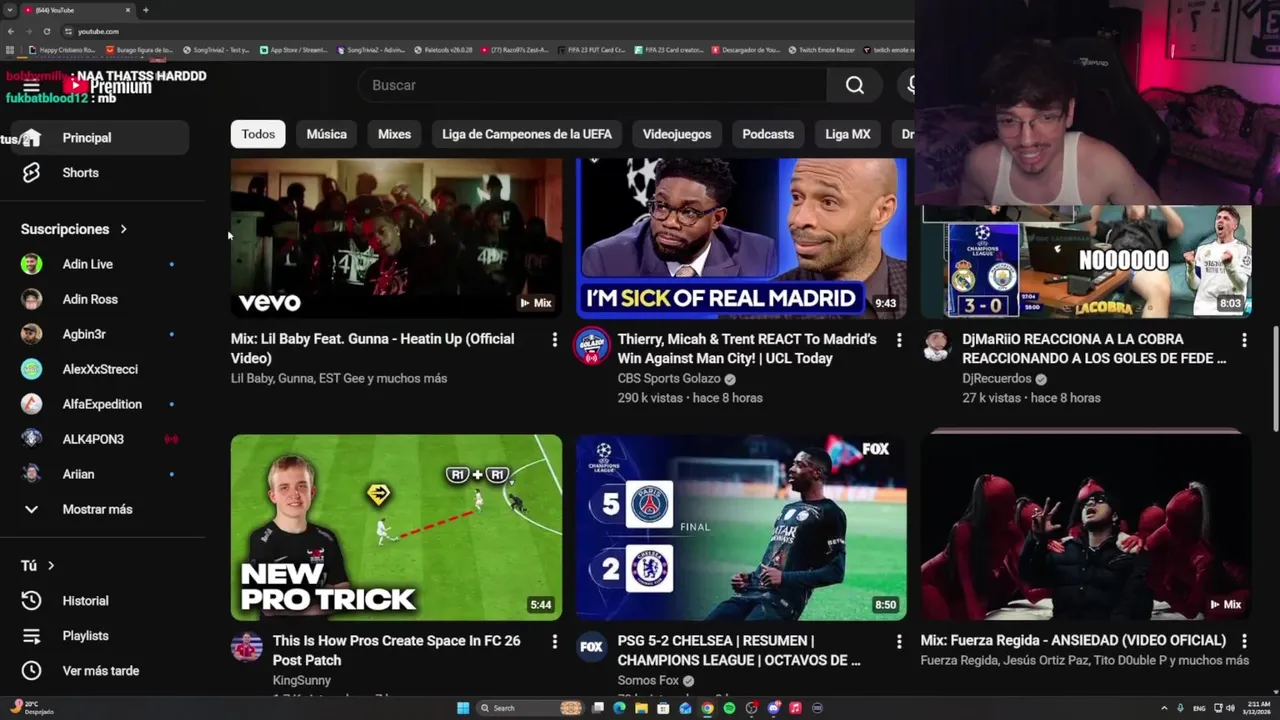Open KingSunny channel avatar
This screenshot has height=720, width=1280.
[246, 647]
